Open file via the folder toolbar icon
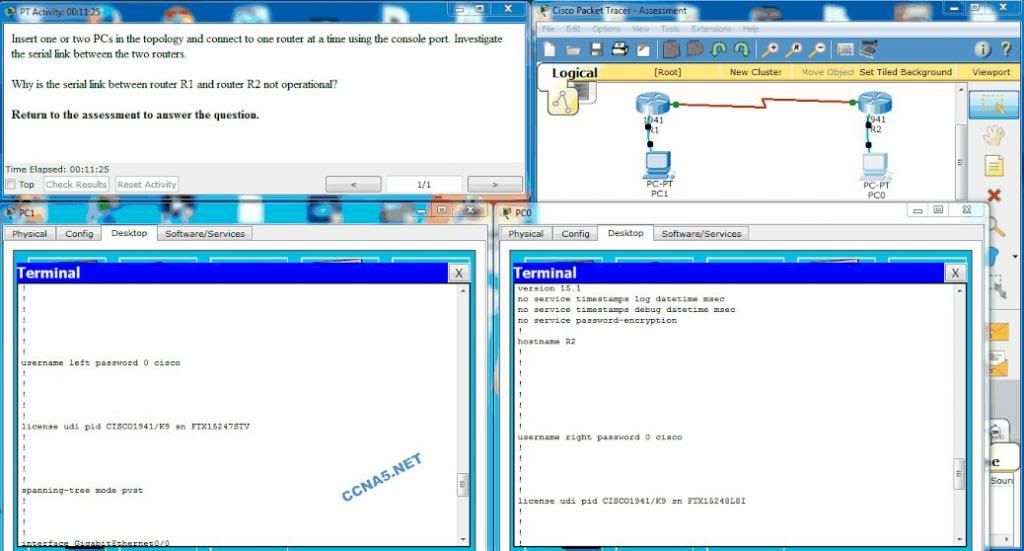 (573, 50)
